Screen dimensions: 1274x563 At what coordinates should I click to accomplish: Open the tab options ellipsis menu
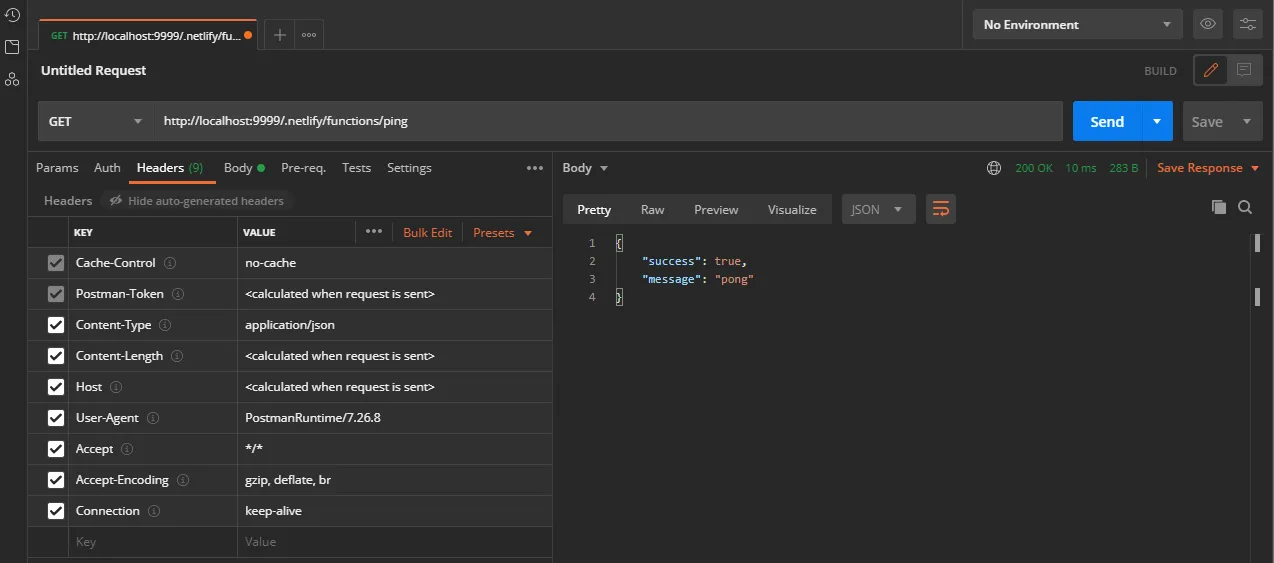[309, 35]
